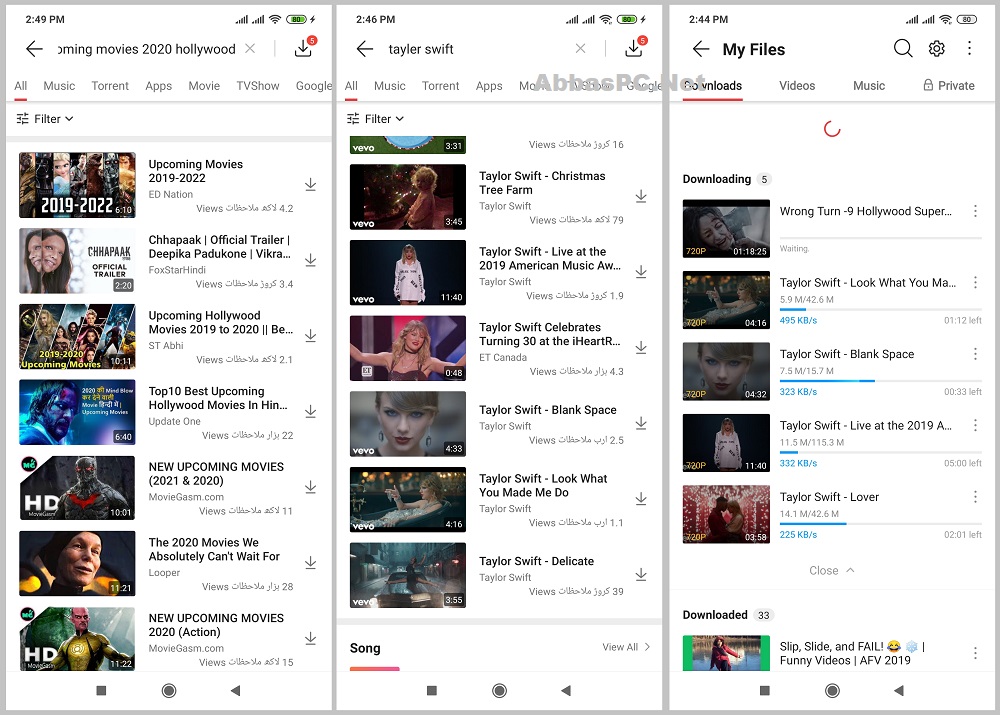Open Taylor Swift - Blank Space search result title
This screenshot has height=715, width=1000.
click(547, 410)
